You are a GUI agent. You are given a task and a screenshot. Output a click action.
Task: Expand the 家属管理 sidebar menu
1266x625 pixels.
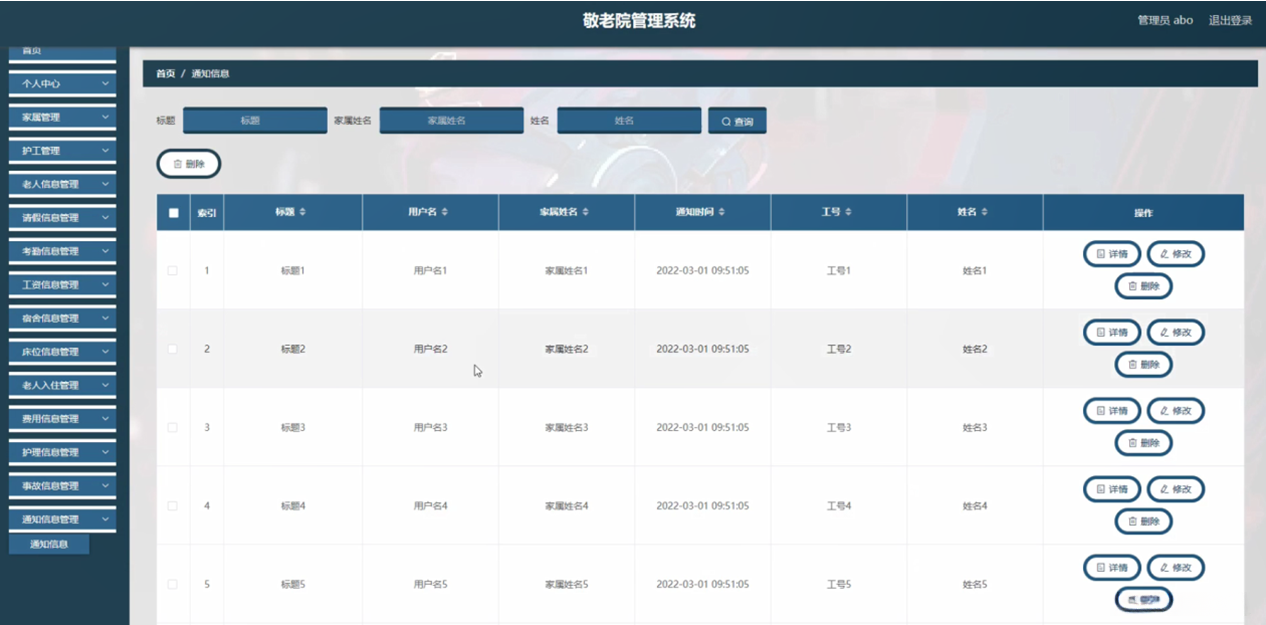point(62,117)
